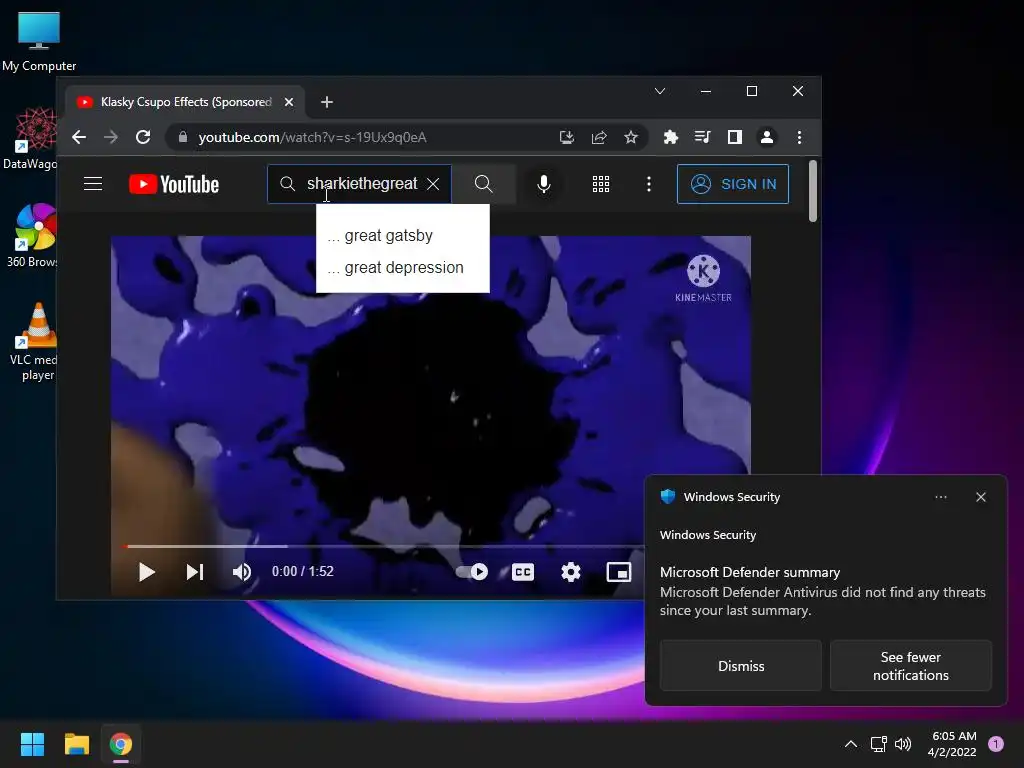Click the YouTube page scrollbar
The width and height of the screenshot is (1024, 768).
(813, 191)
